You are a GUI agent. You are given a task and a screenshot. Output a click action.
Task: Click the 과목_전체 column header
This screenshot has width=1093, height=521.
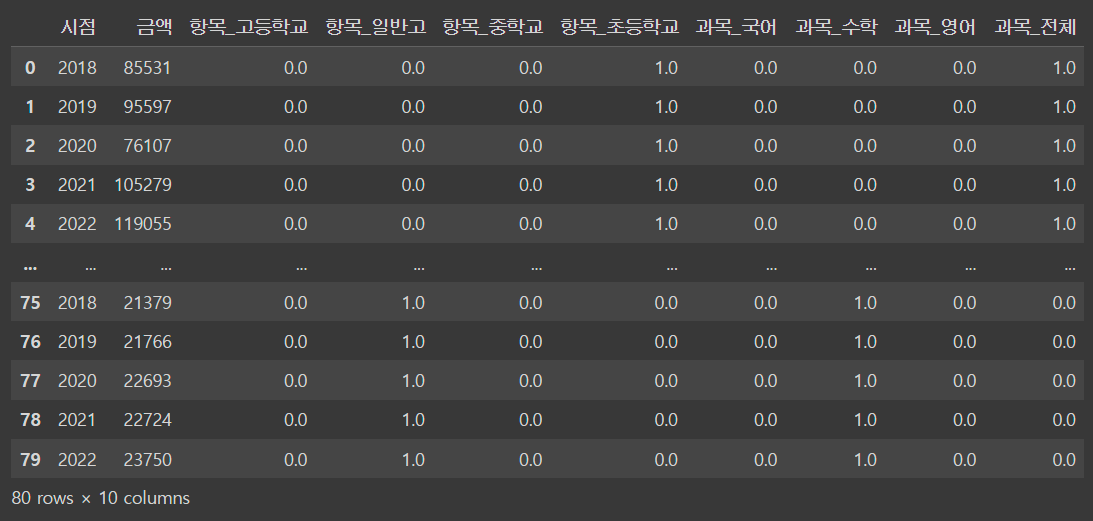[1035, 27]
